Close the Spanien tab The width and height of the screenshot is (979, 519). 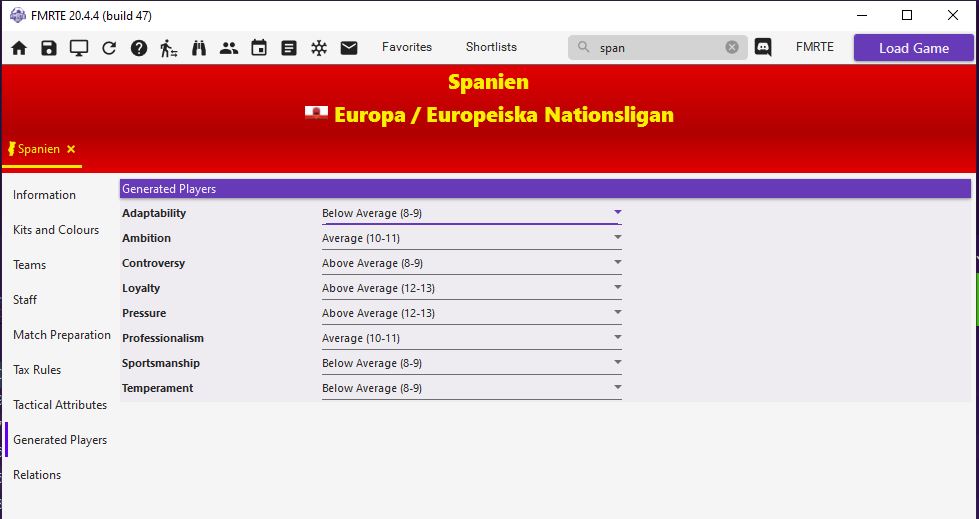(71, 149)
